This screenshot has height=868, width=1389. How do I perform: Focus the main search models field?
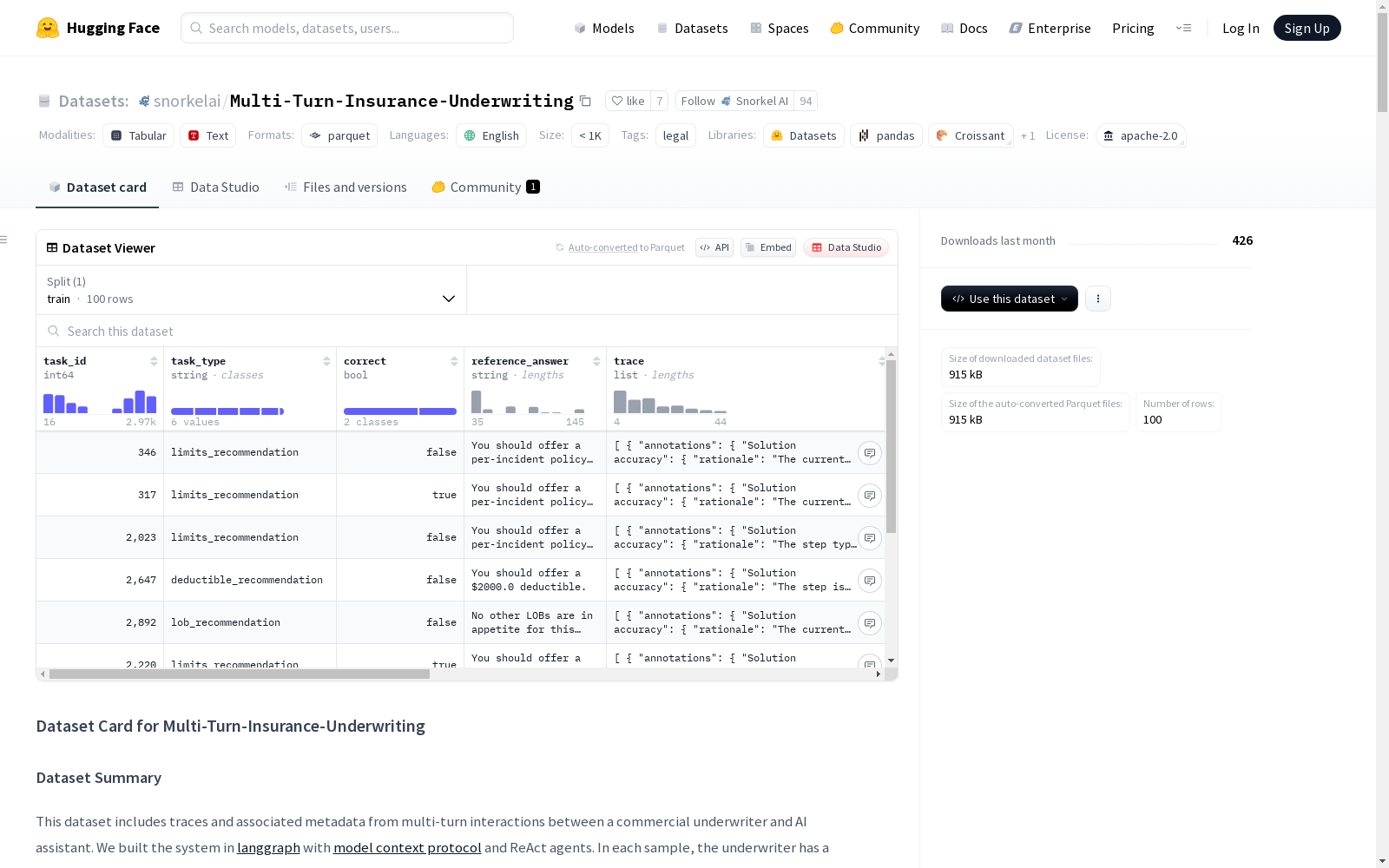point(347,28)
